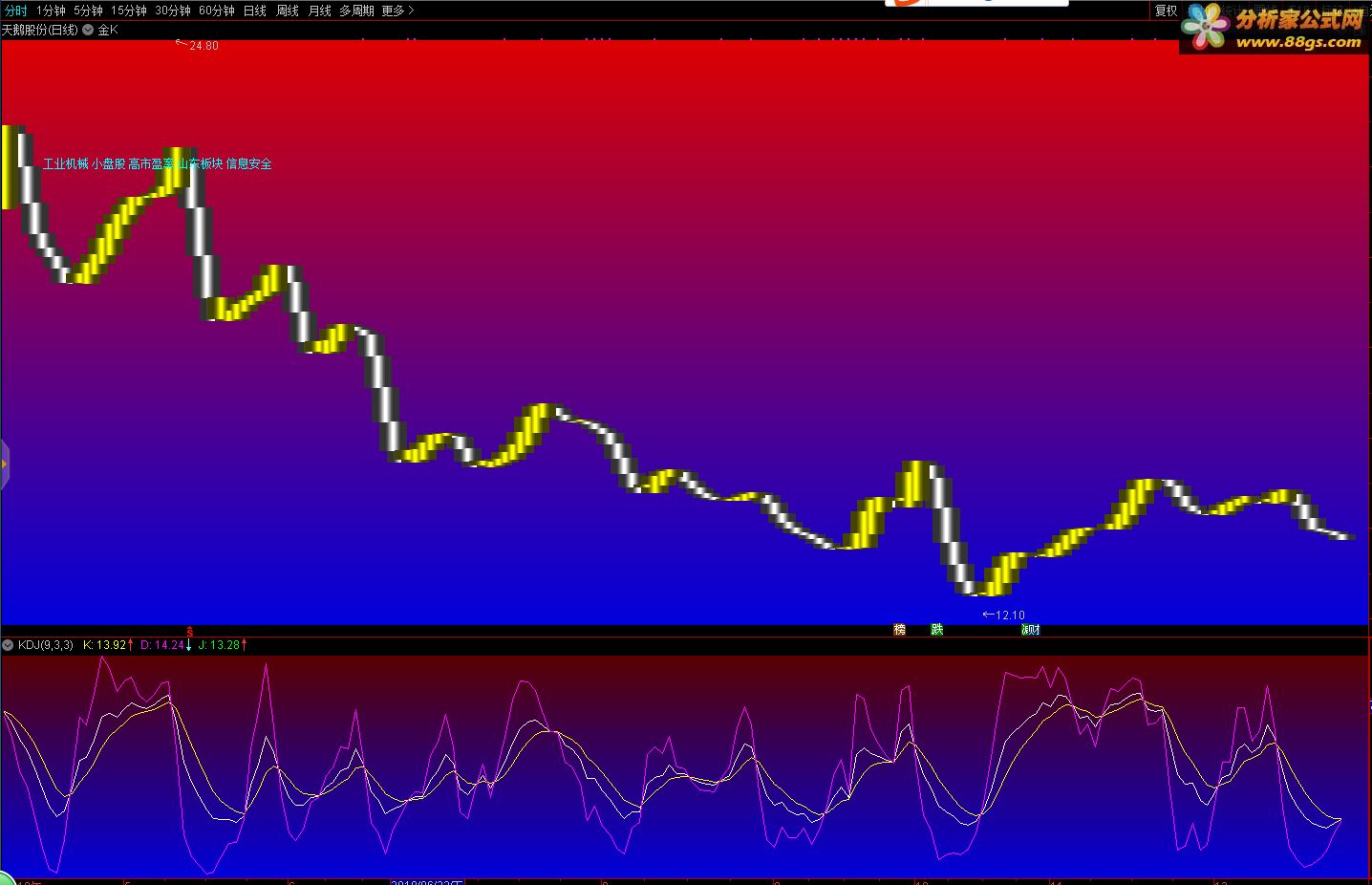
Task: Select the 1分钟 period tab
Action: coord(51,11)
